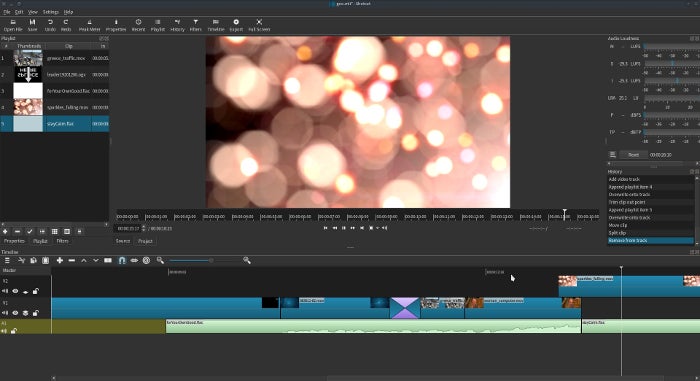Open the History panel from the toolbar
Image resolution: width=700 pixels, height=381 pixels.
(x=177, y=25)
